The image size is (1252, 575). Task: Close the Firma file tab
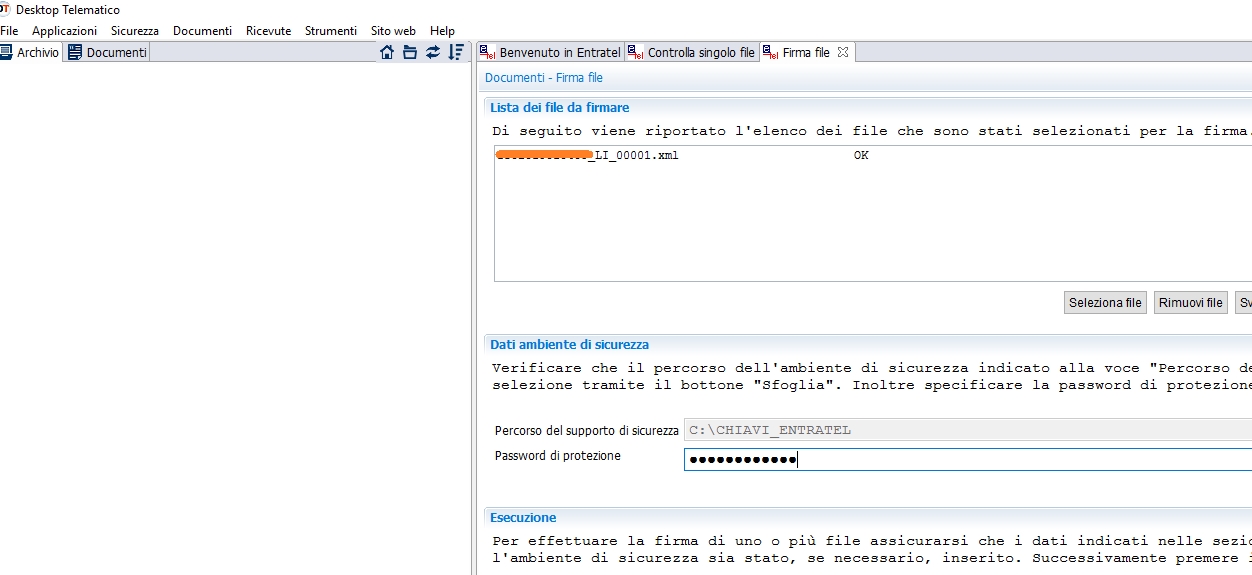tap(843, 52)
